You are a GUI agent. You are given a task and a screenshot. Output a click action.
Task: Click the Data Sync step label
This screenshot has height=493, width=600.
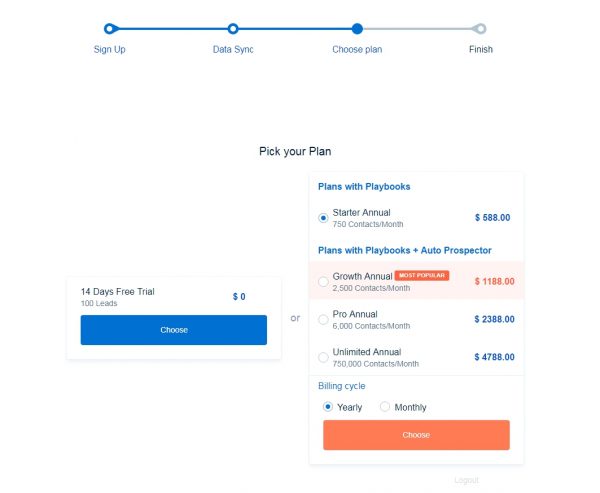(x=233, y=49)
